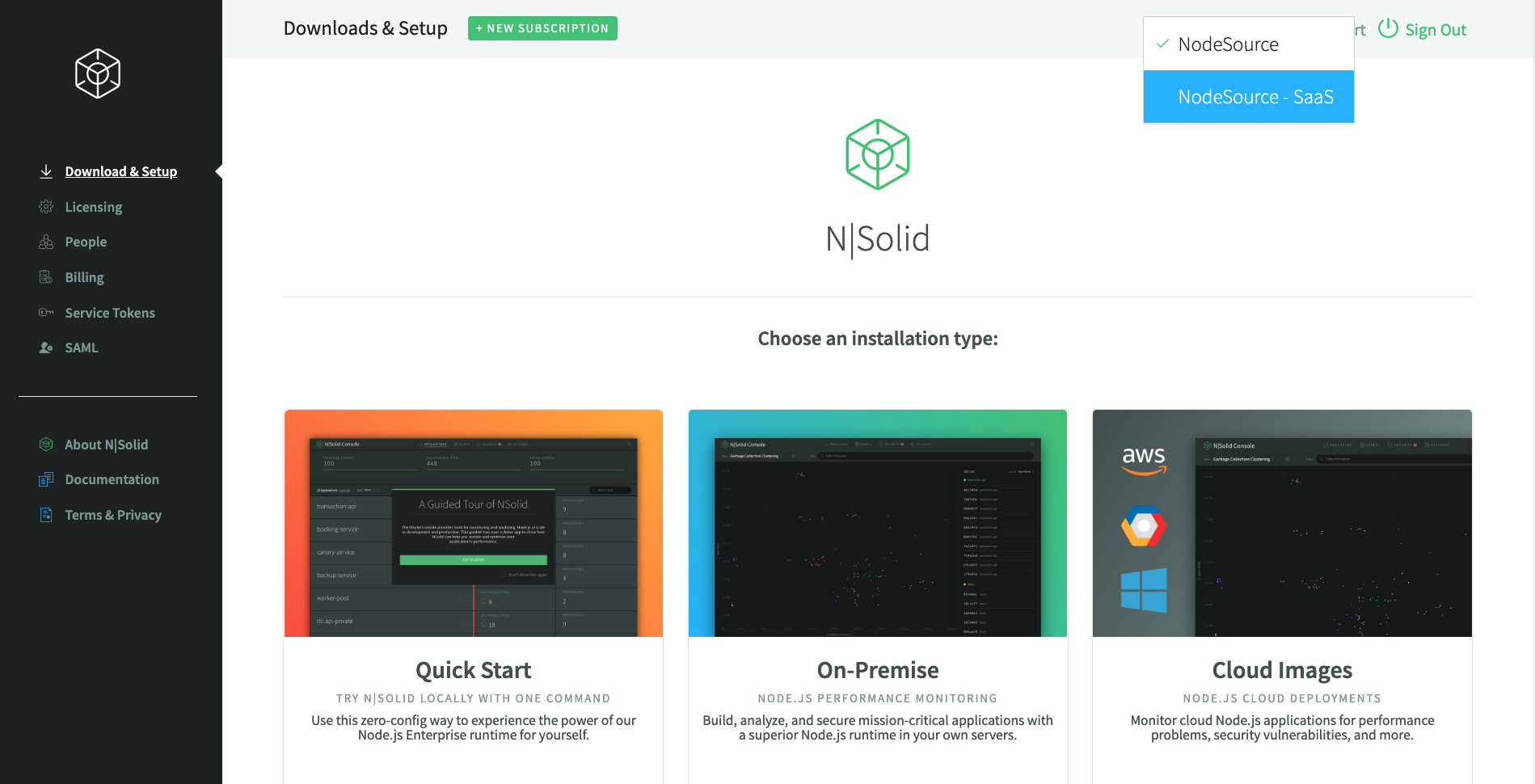Choose the On-Premise installation title
This screenshot has height=784, width=1535.
[878, 670]
